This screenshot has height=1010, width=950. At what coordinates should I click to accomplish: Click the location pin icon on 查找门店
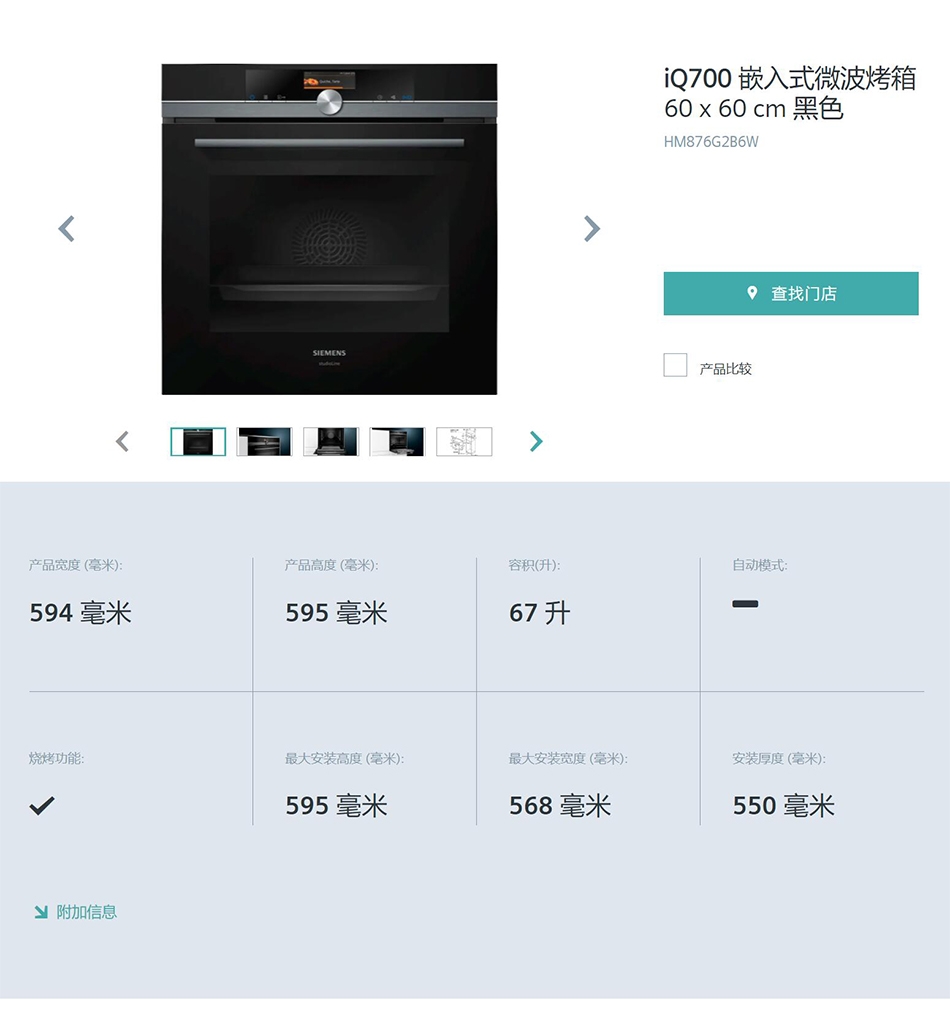pyautogui.click(x=752, y=293)
